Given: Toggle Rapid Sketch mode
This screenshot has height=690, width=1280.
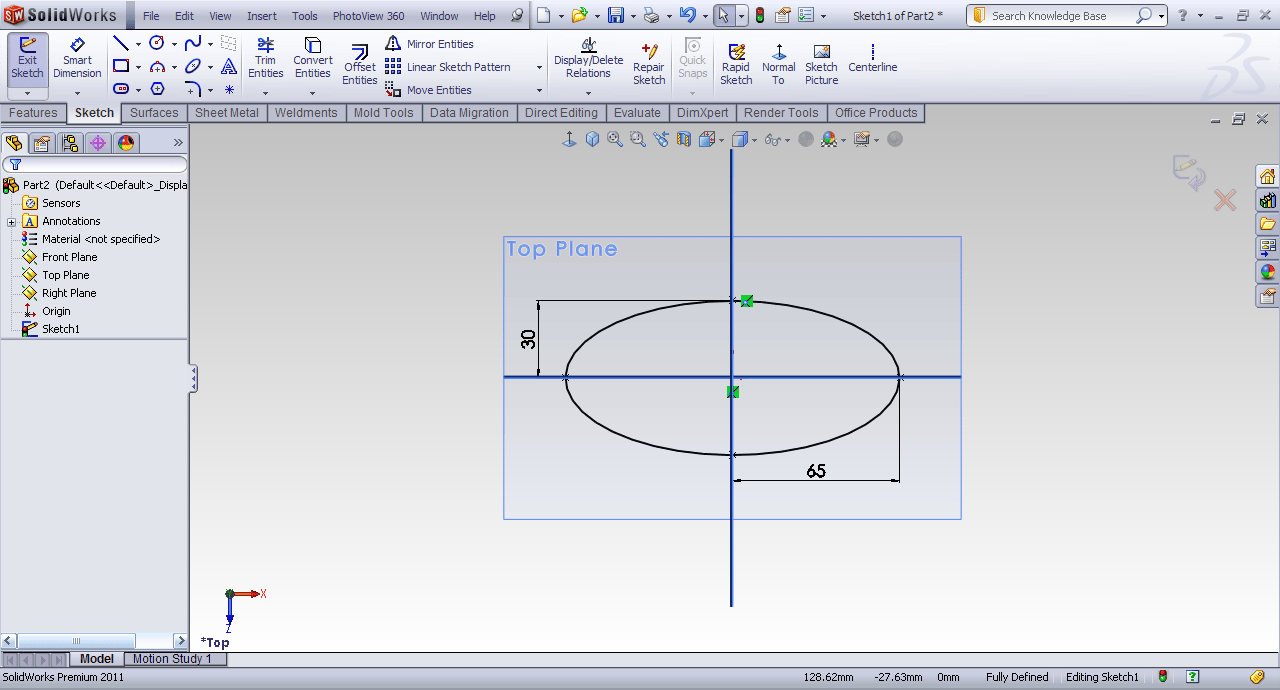Looking at the screenshot, I should pos(736,66).
